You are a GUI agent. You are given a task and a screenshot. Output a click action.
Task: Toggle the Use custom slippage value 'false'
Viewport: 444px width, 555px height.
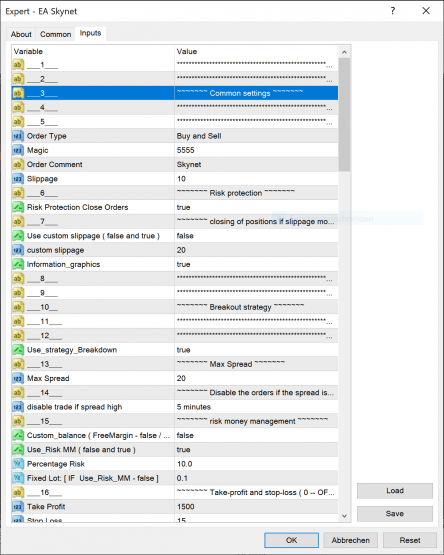tap(256, 236)
